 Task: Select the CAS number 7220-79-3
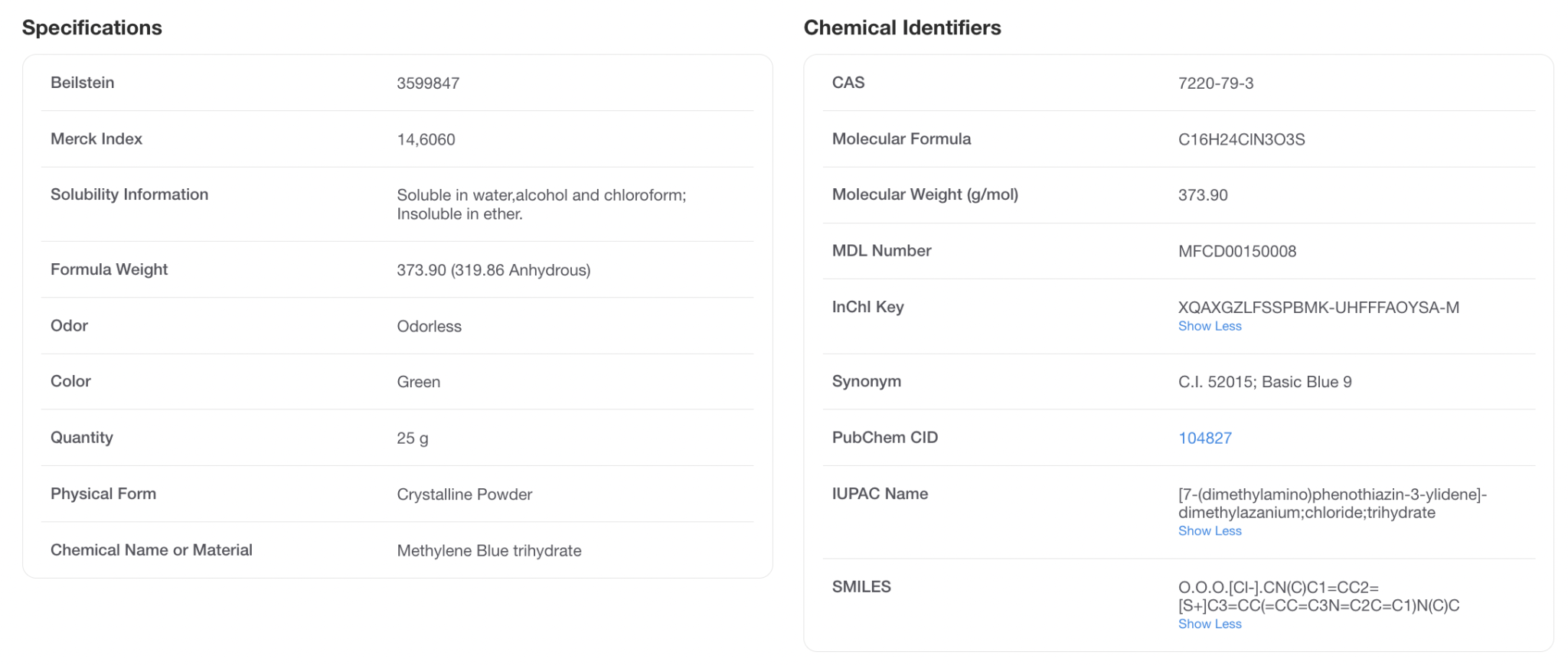(x=1217, y=83)
